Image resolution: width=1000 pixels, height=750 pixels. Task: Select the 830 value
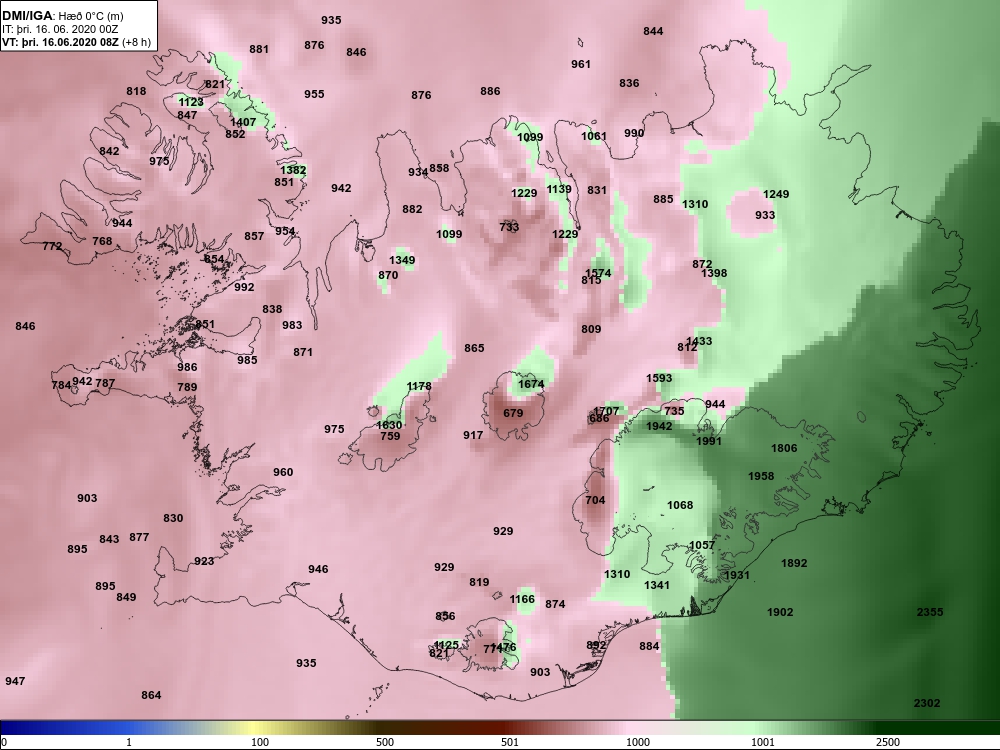point(173,518)
